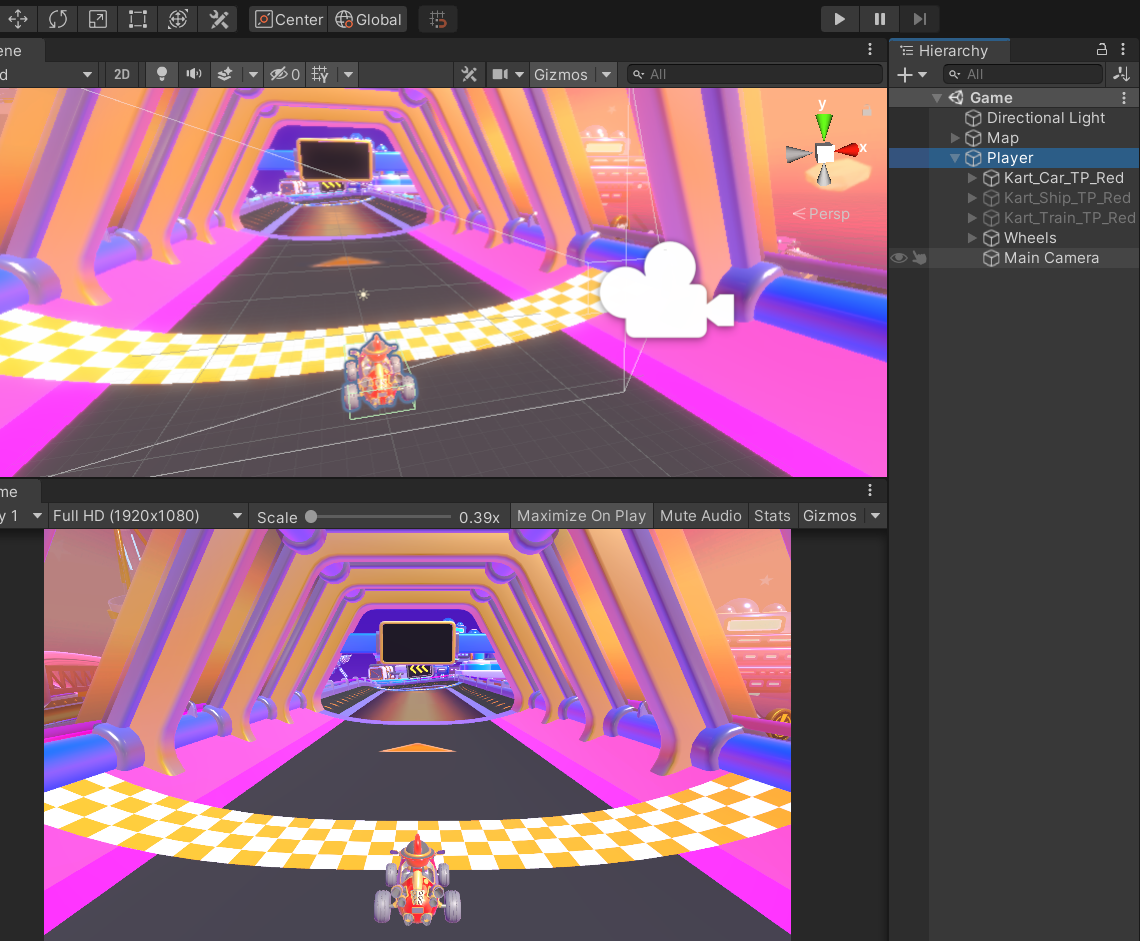Open Full HD resolution dropdown
Viewport: 1140px width, 941px height.
(146, 516)
